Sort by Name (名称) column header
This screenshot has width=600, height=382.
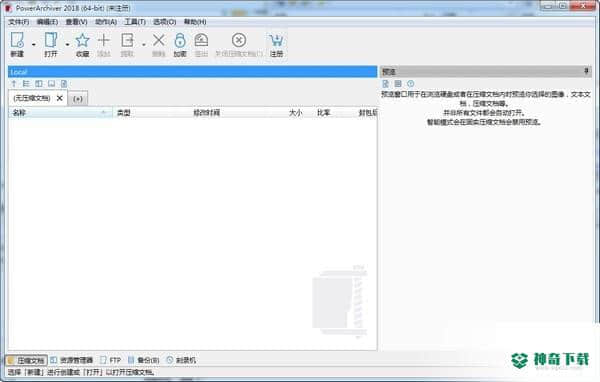[60, 113]
